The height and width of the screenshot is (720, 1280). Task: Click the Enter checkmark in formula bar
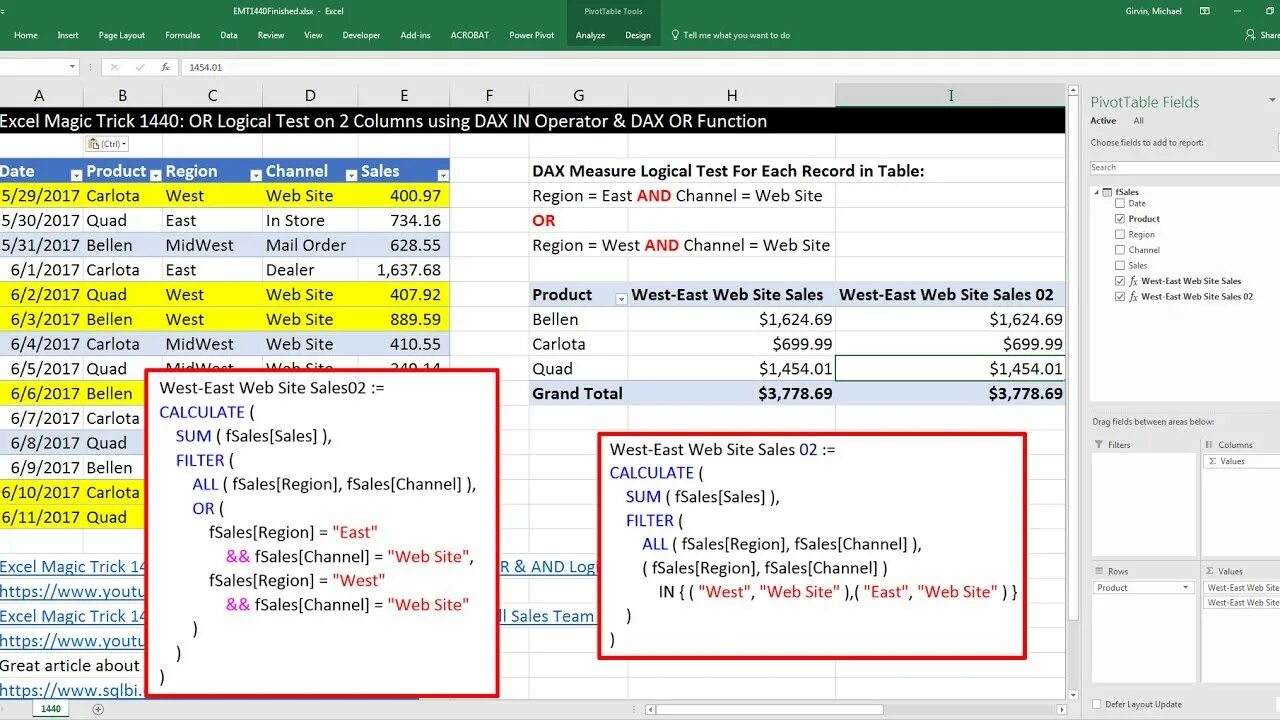pyautogui.click(x=140, y=67)
